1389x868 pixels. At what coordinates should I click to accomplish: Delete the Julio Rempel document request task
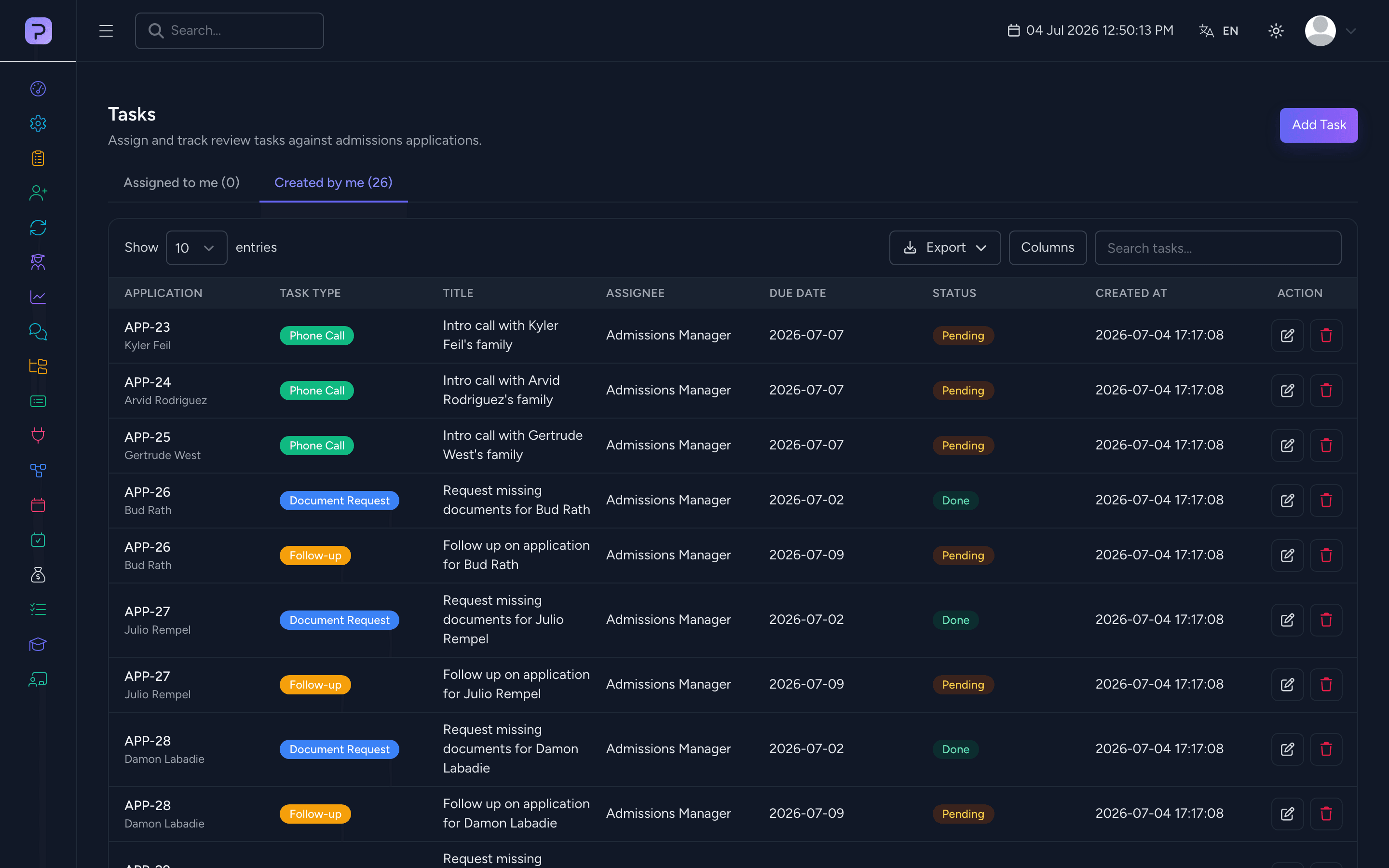click(x=1326, y=620)
